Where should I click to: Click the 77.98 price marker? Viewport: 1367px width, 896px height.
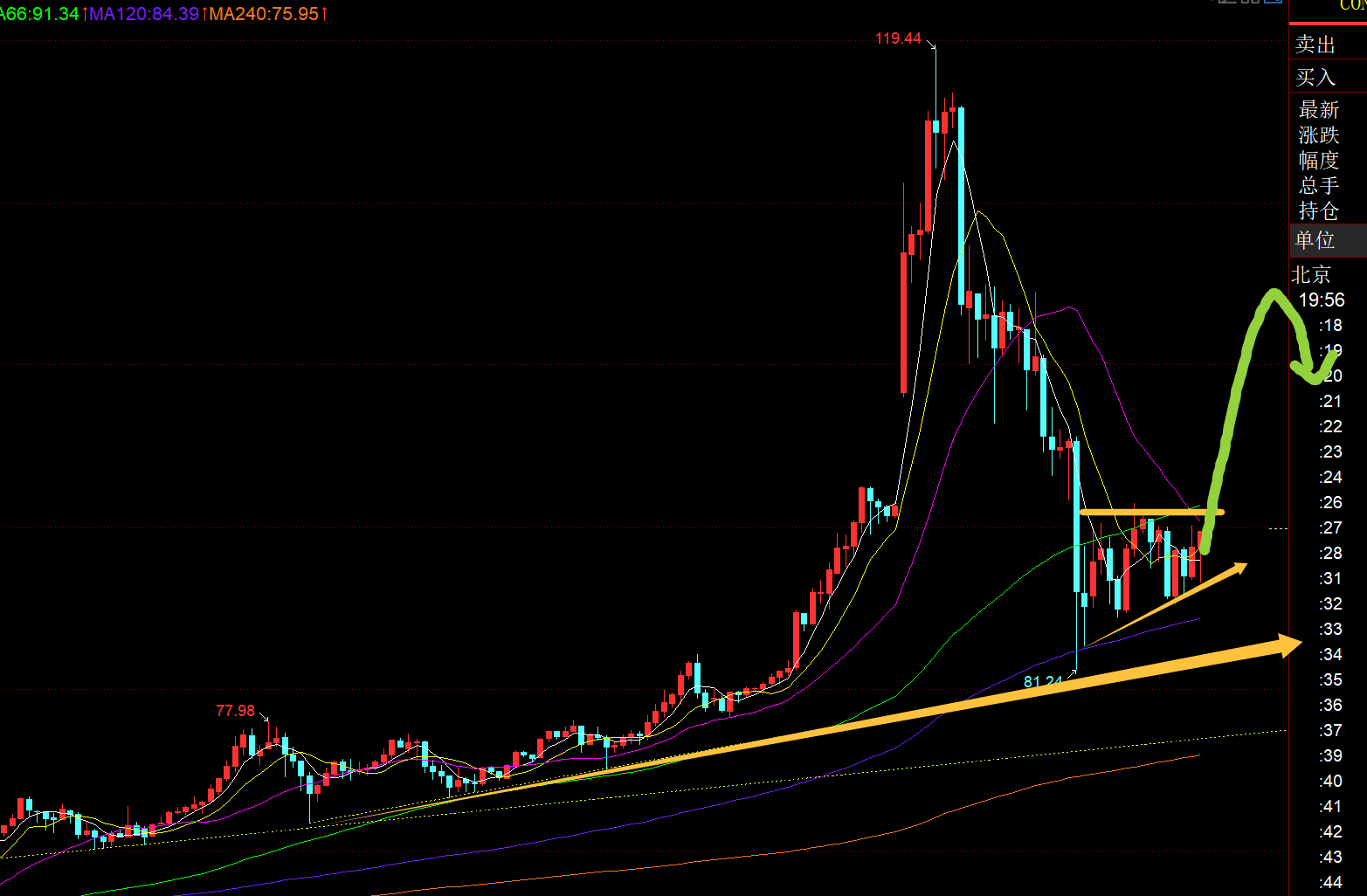coord(235,711)
